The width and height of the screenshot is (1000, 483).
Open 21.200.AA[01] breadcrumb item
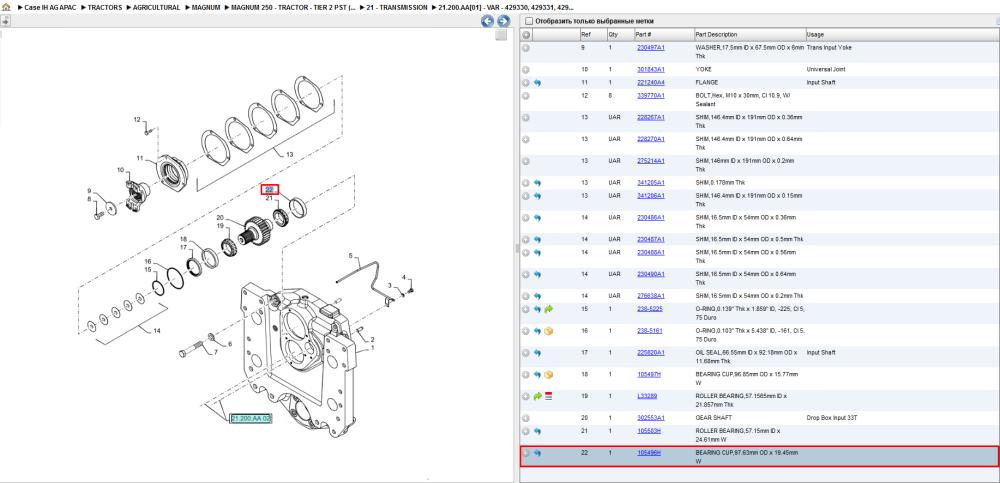[506, 8]
